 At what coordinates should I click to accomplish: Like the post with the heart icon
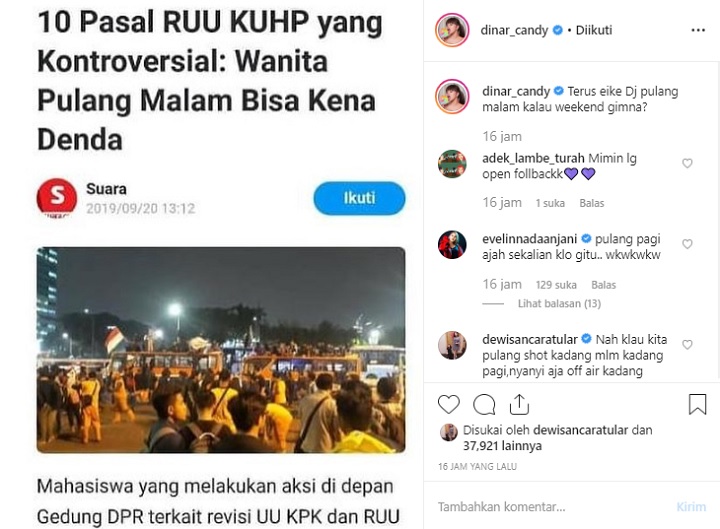tap(449, 405)
